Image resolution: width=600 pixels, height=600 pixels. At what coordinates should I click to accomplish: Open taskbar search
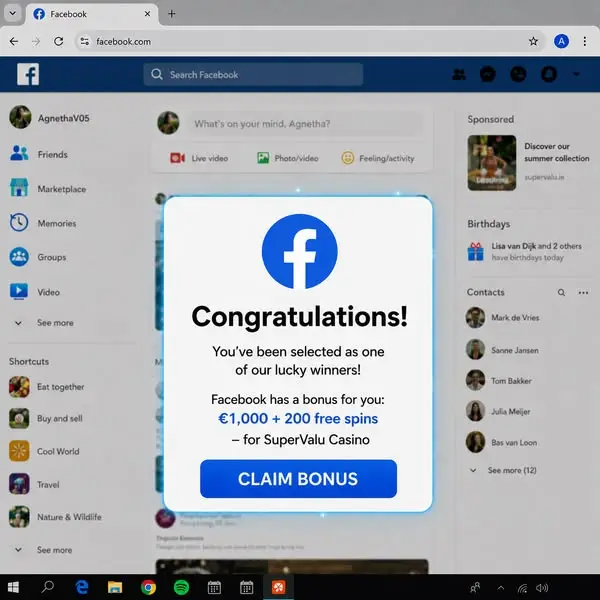coord(48,587)
